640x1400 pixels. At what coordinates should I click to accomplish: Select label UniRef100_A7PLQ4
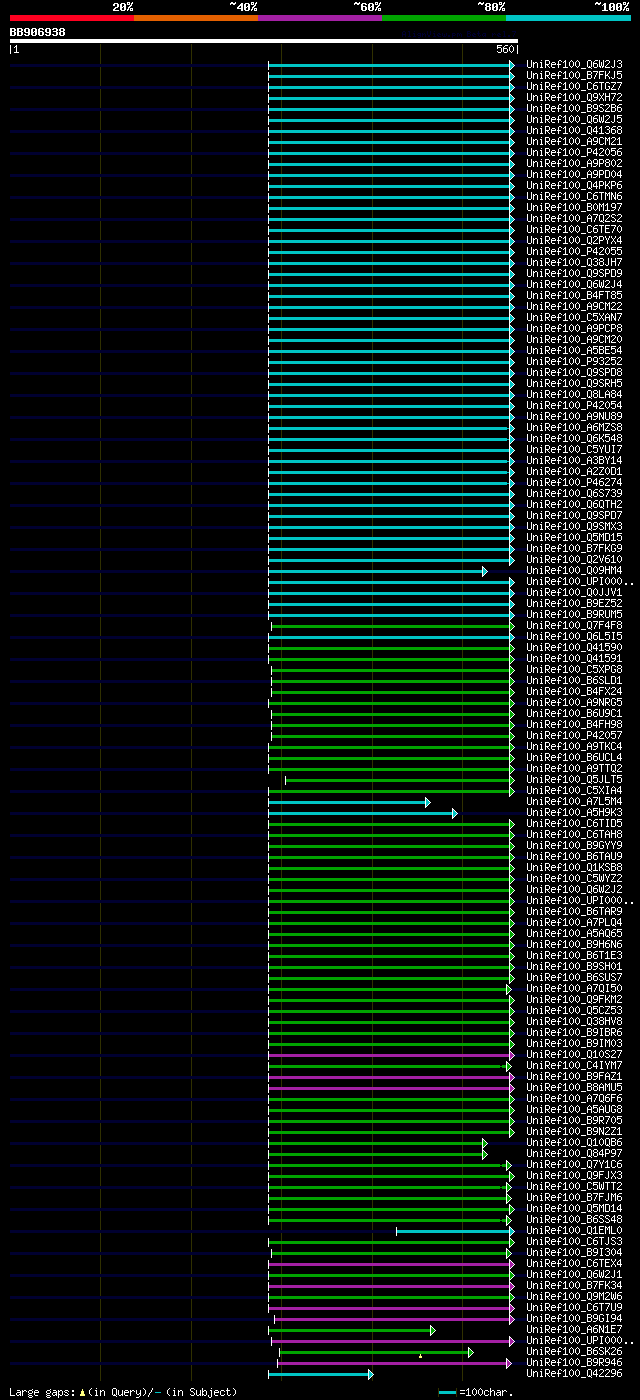pos(574,923)
